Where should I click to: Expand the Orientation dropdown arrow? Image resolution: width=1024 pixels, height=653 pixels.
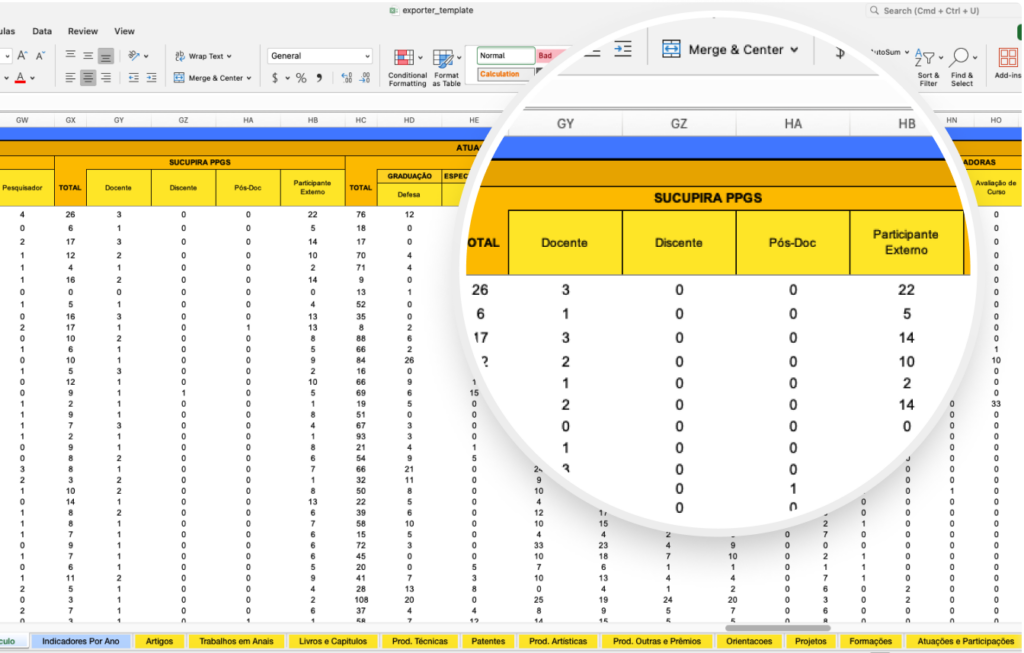click(146, 56)
